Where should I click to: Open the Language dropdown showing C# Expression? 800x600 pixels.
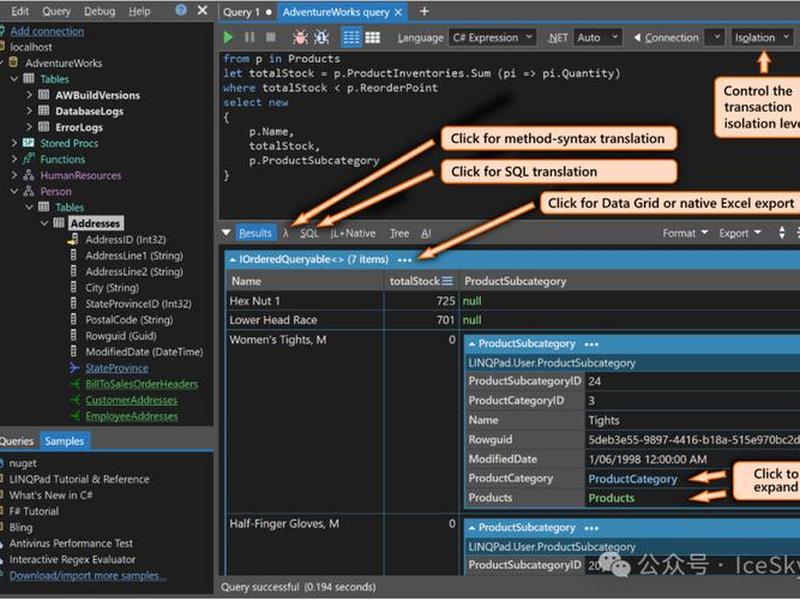[x=493, y=38]
